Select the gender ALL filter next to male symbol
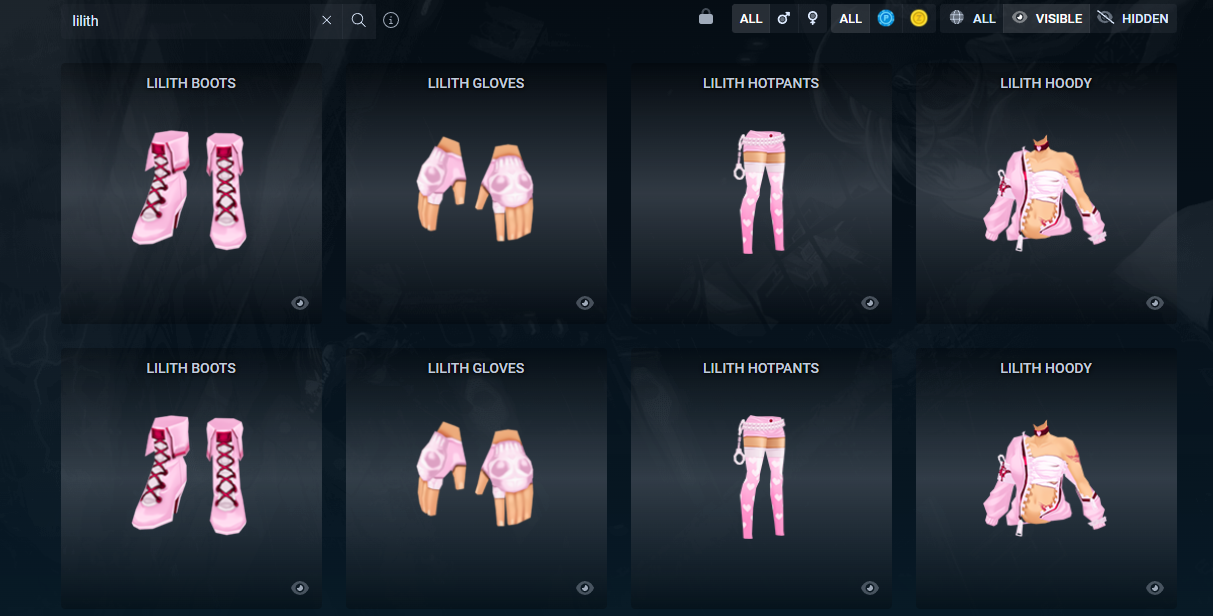This screenshot has width=1213, height=616. click(x=751, y=19)
